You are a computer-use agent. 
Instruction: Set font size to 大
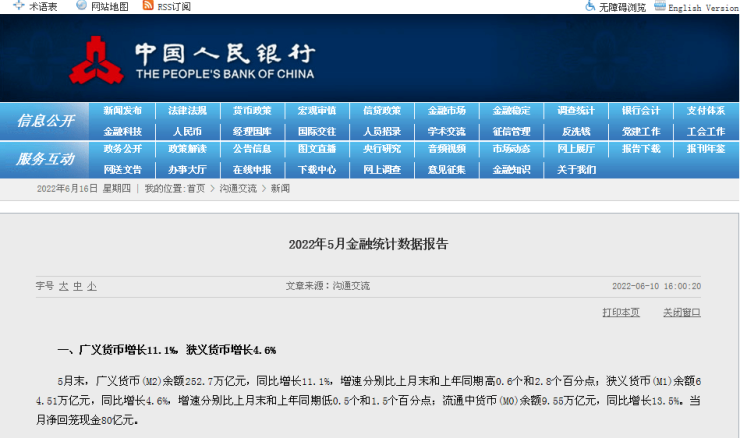(x=64, y=286)
